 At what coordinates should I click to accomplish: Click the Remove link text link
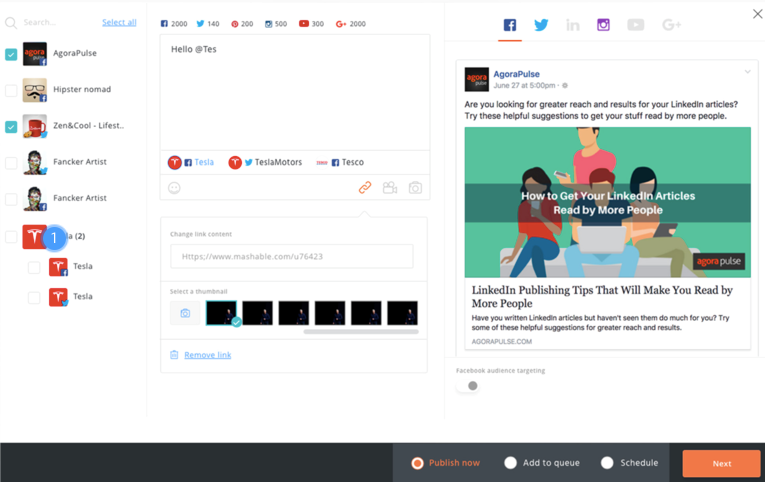[208, 355]
